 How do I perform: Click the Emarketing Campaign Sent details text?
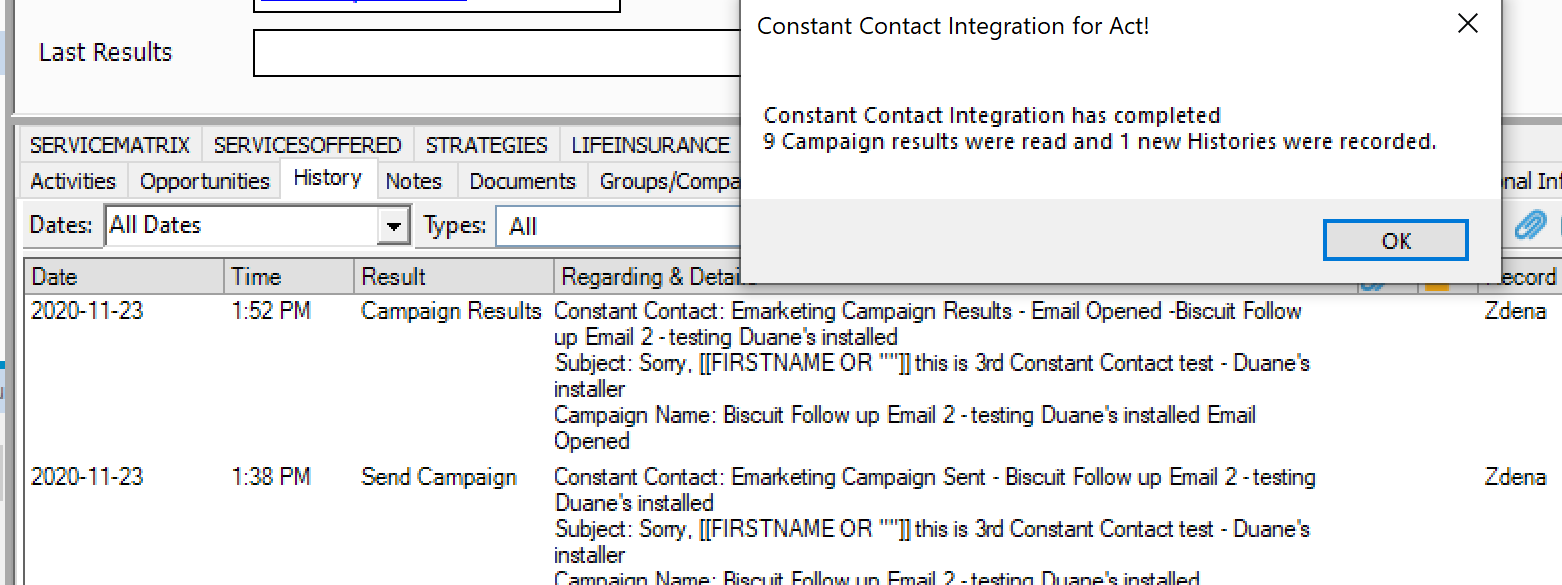tap(935, 525)
